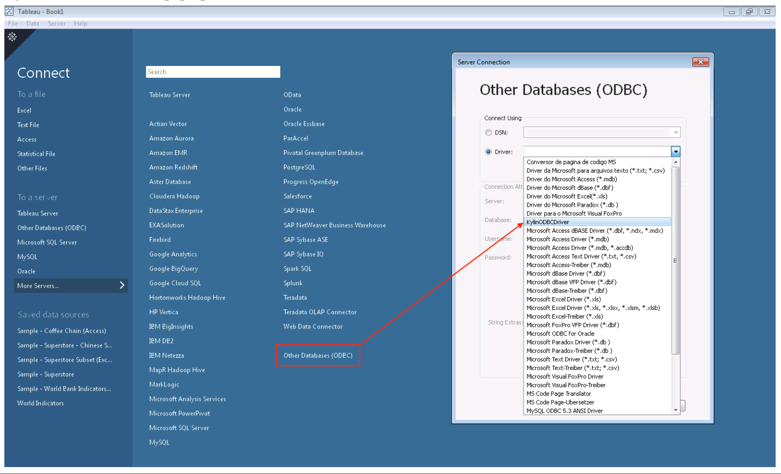Close the Server Connection dialog
The image size is (781, 474).
pyautogui.click(x=700, y=62)
